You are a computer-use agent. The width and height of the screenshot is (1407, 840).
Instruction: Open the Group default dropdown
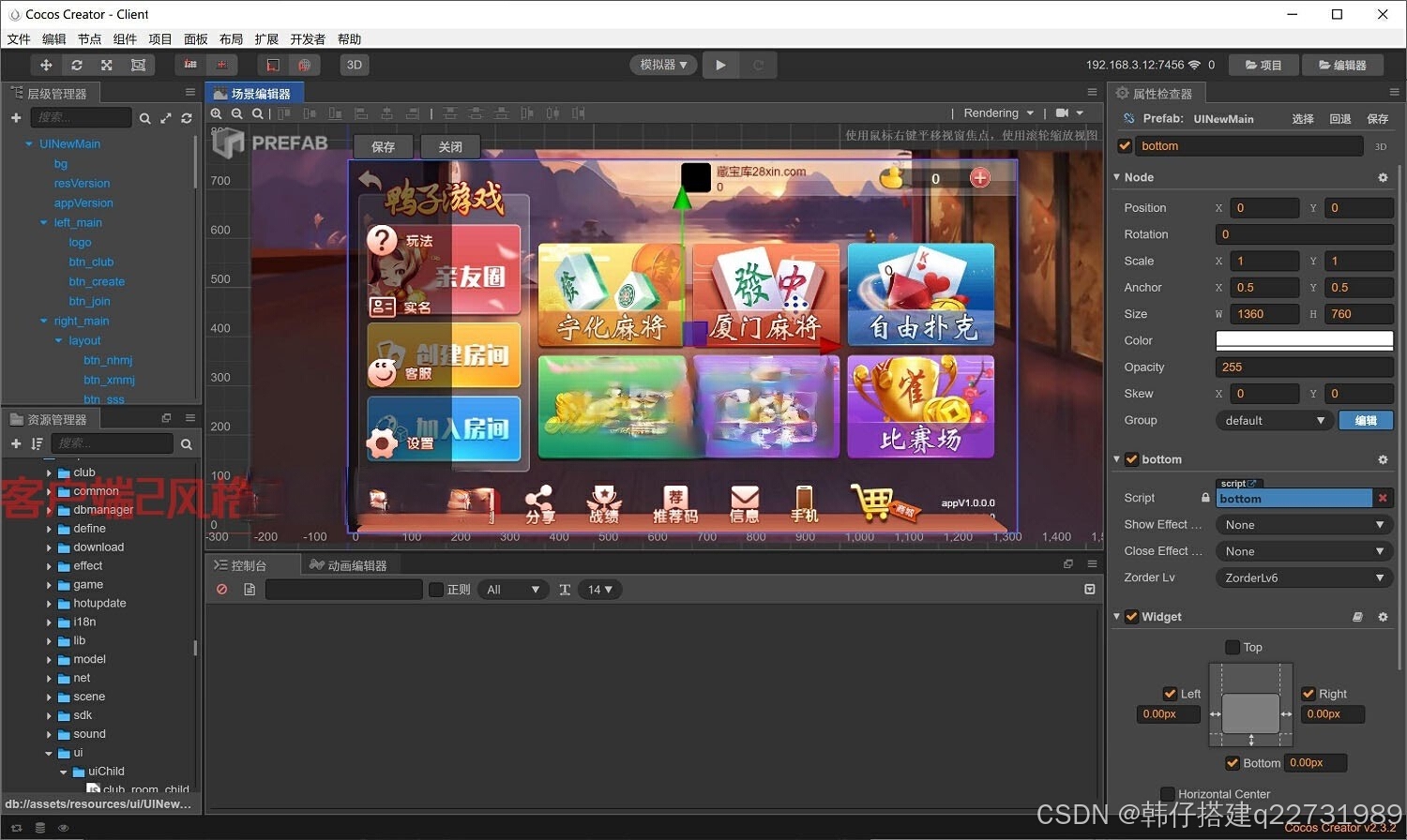tap(1274, 420)
